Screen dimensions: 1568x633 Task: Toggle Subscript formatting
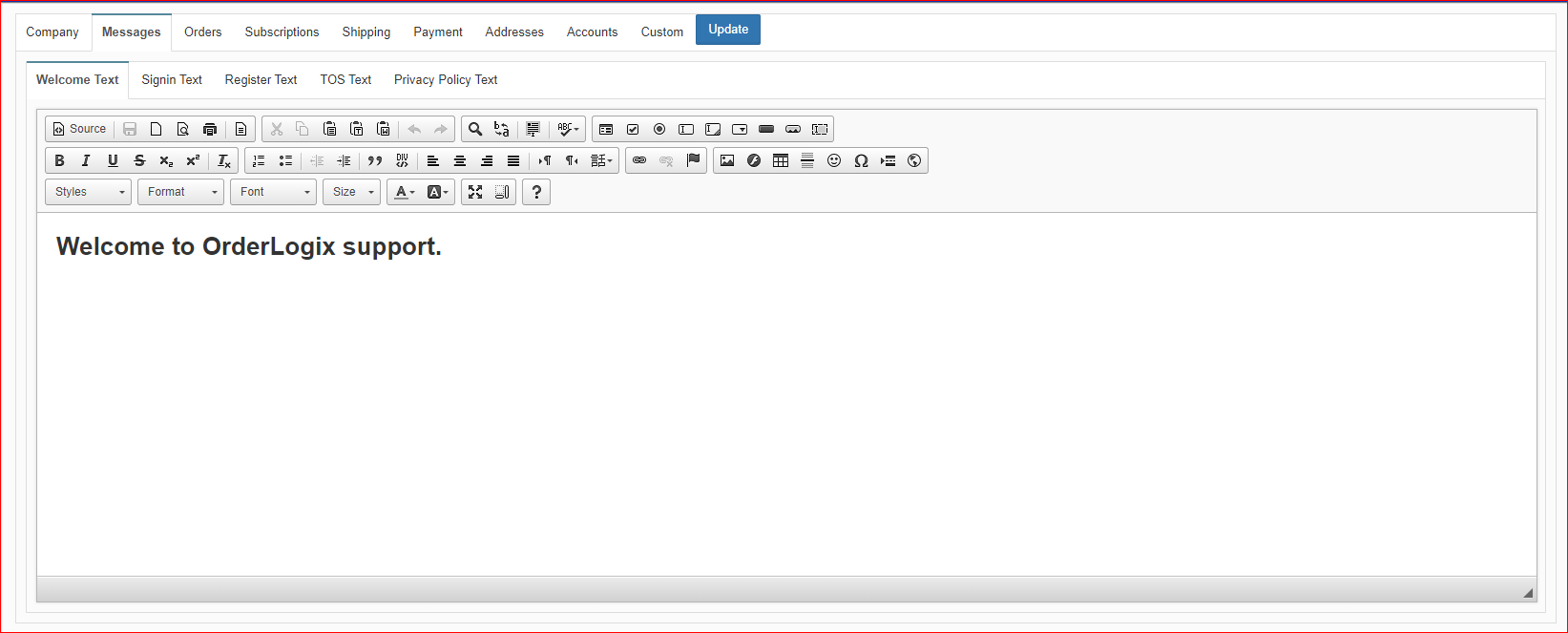pos(166,160)
